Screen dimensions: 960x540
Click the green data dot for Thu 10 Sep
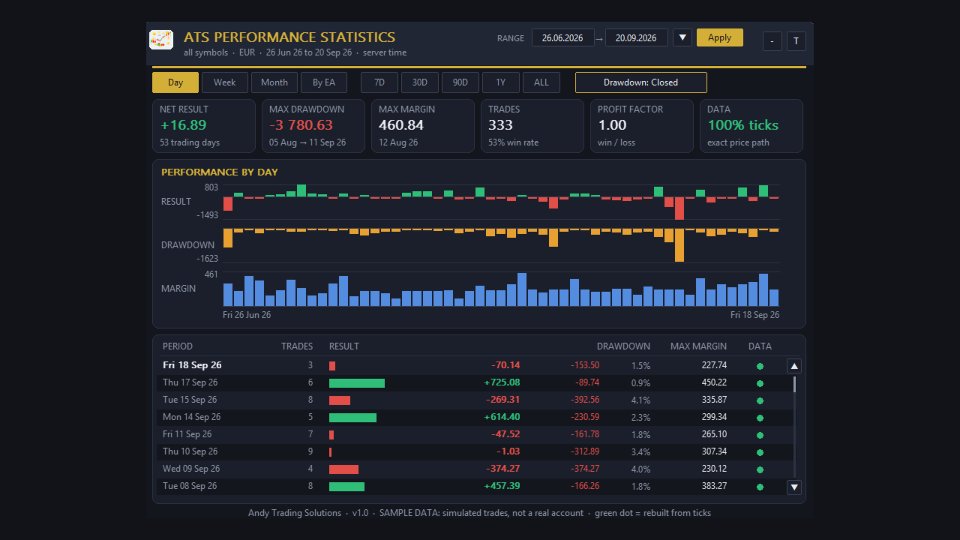[x=760, y=452]
